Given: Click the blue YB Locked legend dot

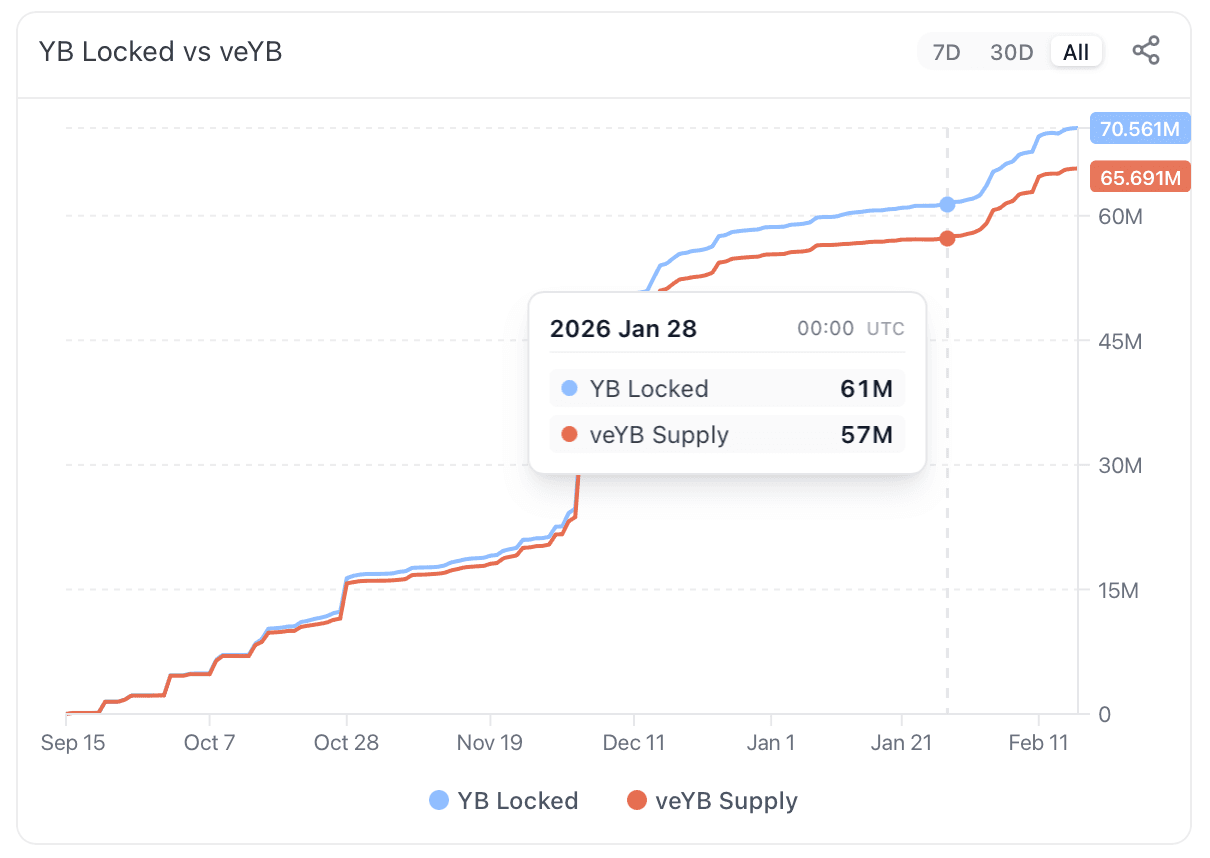Looking at the screenshot, I should click(x=438, y=801).
